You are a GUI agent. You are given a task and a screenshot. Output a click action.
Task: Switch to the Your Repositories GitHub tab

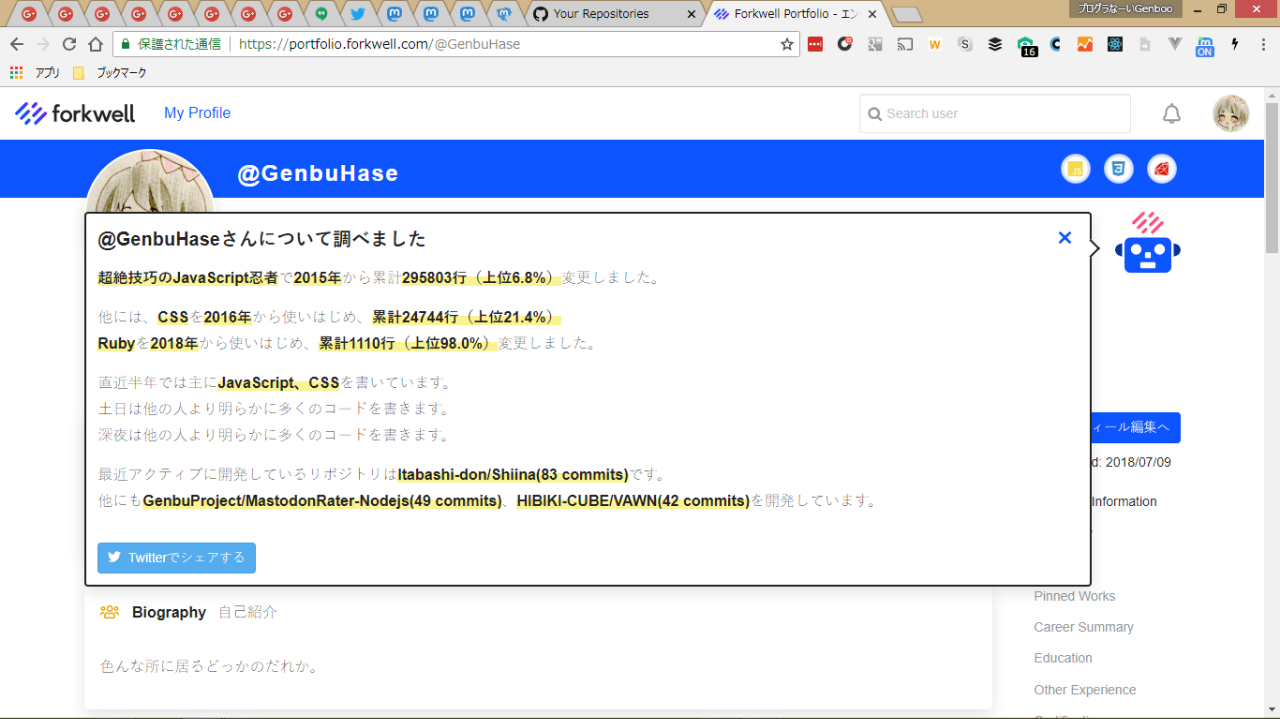tap(610, 14)
